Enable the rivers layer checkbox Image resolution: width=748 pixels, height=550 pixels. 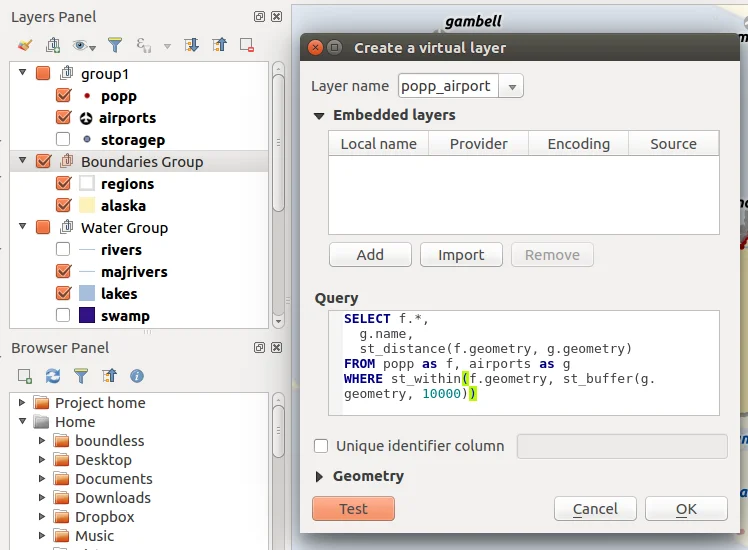[63, 250]
